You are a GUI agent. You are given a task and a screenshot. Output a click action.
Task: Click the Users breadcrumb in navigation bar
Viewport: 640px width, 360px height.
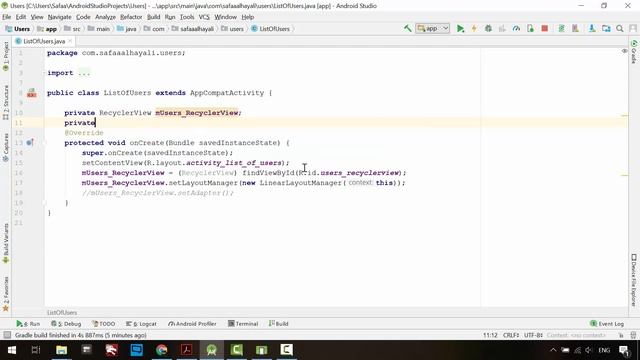[x=18, y=29]
